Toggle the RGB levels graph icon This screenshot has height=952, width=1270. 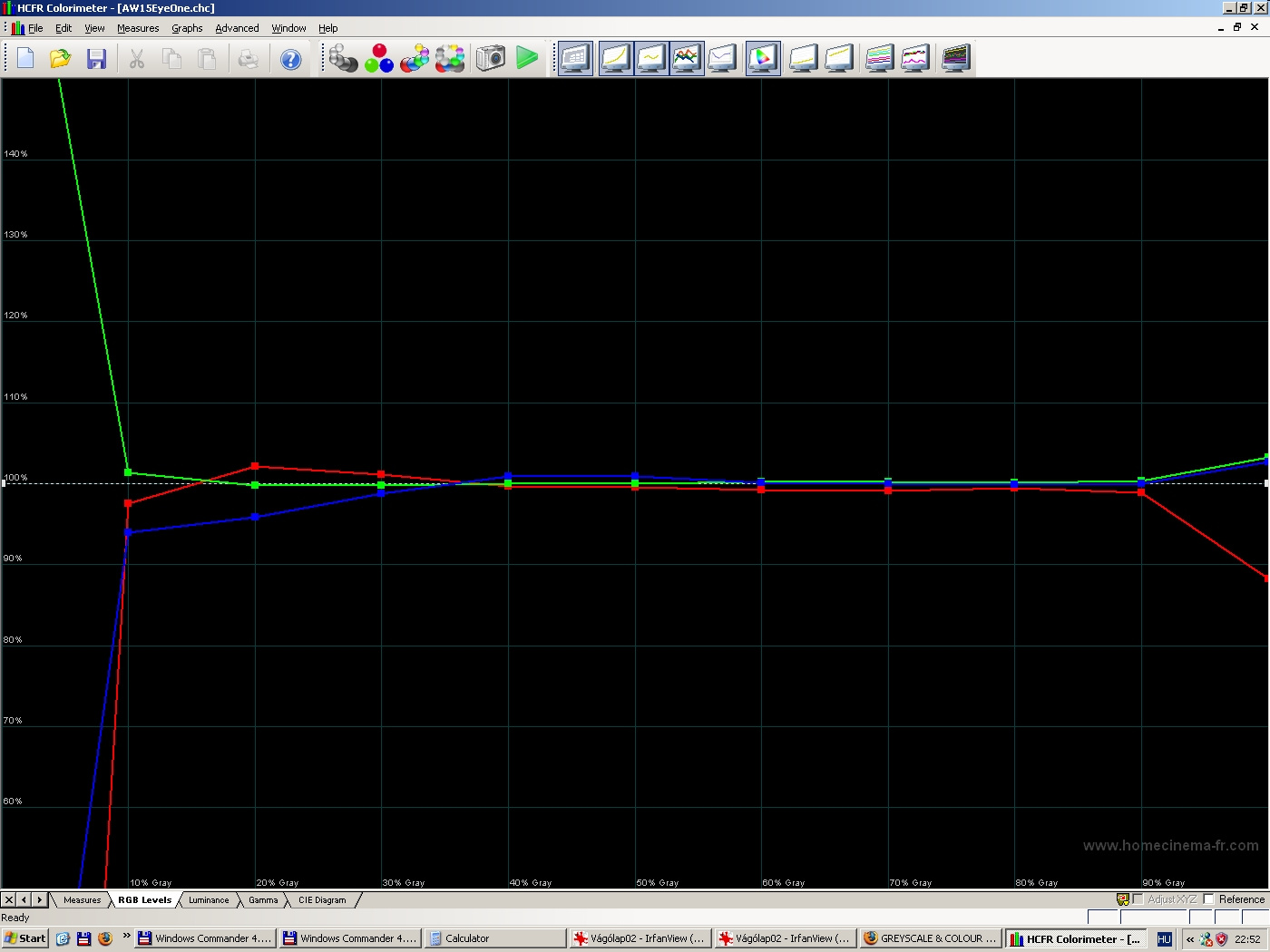pyautogui.click(x=687, y=59)
